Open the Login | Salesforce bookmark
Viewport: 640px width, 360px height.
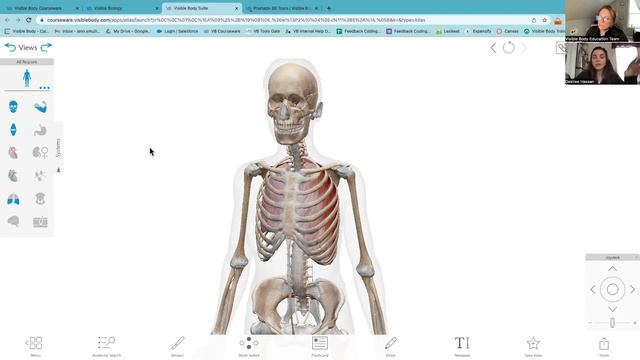coord(177,31)
